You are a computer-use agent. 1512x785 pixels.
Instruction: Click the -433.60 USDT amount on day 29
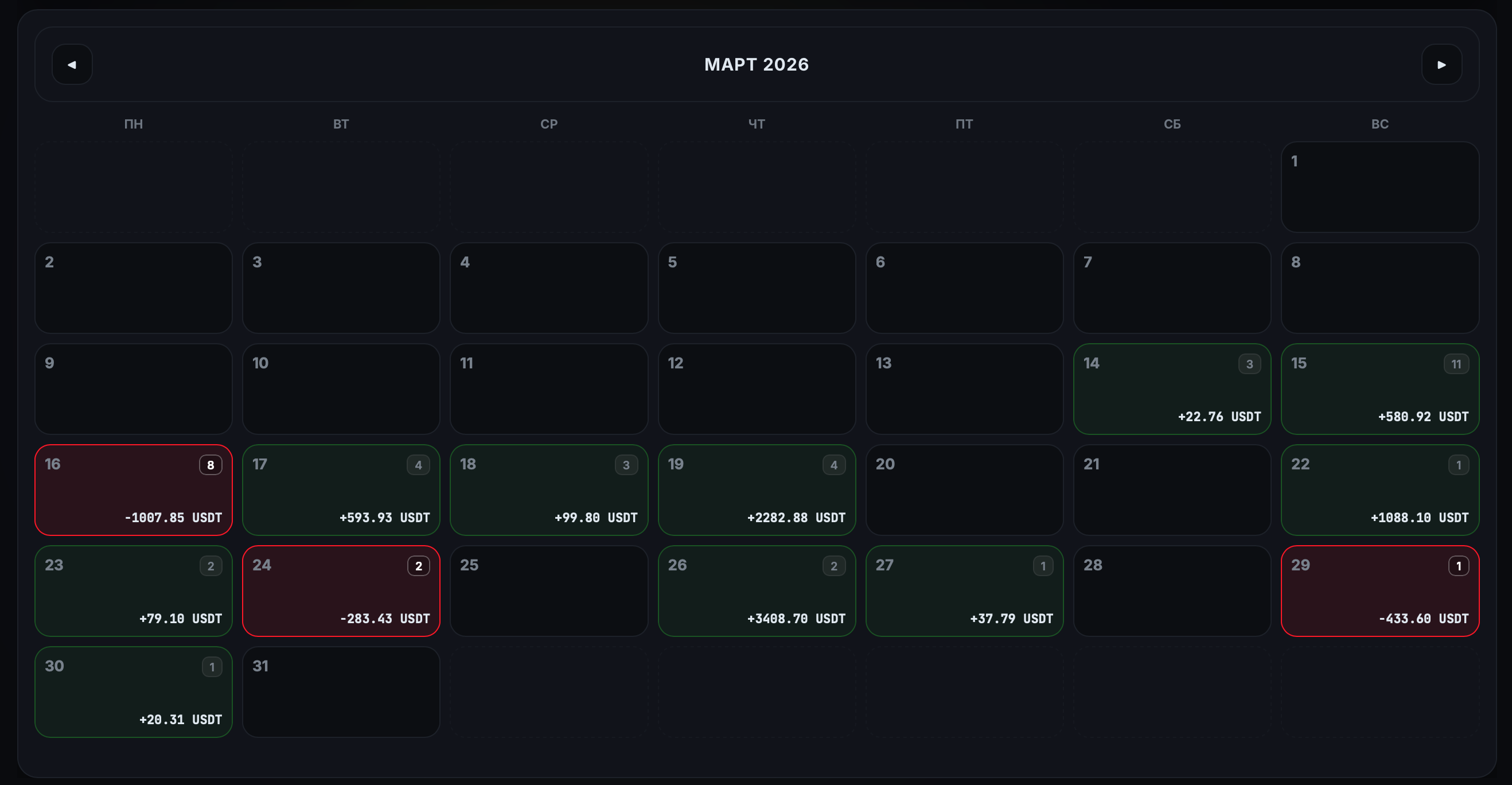coord(1423,619)
